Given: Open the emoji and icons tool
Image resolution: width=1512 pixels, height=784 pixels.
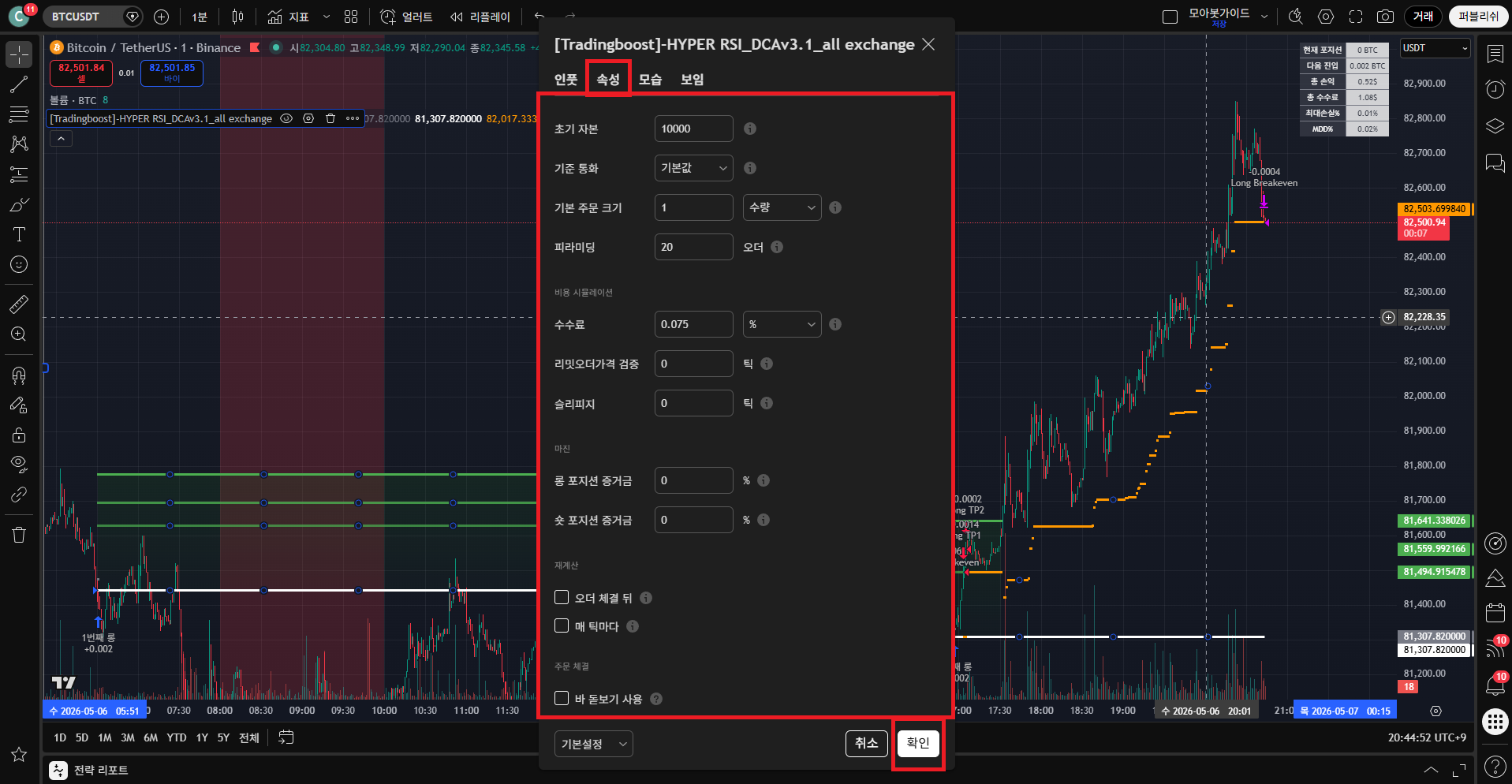Looking at the screenshot, I should [x=19, y=264].
